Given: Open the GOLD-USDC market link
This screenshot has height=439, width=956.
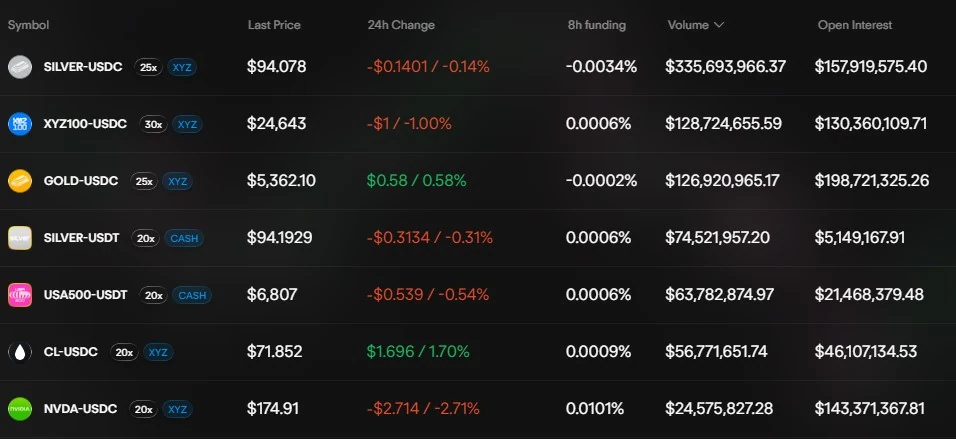Looking at the screenshot, I should pos(81,181).
